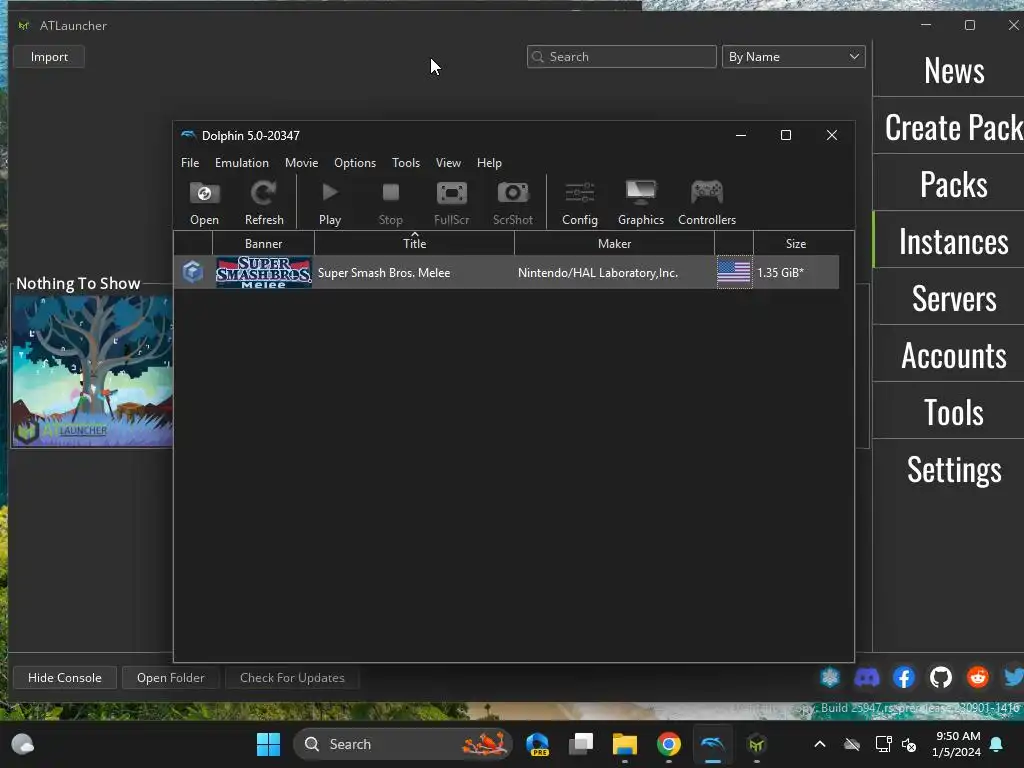Open the View menu in Dolphin
This screenshot has width=1024, height=768.
[448, 163]
